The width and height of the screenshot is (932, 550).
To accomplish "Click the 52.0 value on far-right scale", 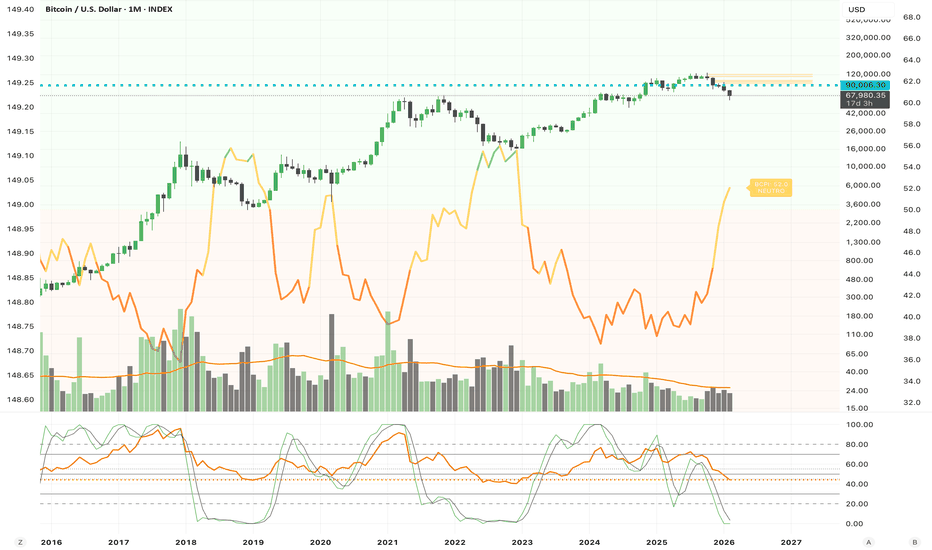I will coord(912,188).
